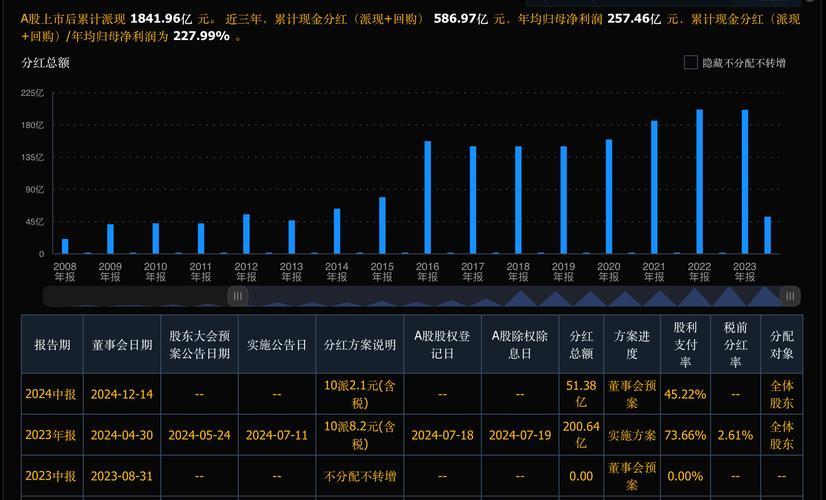
Task: Click the date 2023-08-31
Action: [122, 476]
